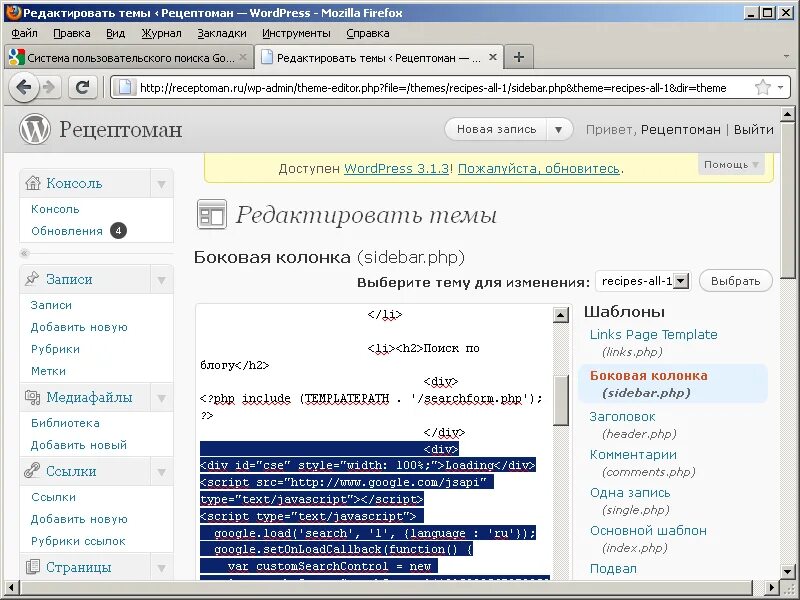Viewport: 800px width, 600px height.
Task: Bookmark page with the star icon
Action: click(x=762, y=87)
